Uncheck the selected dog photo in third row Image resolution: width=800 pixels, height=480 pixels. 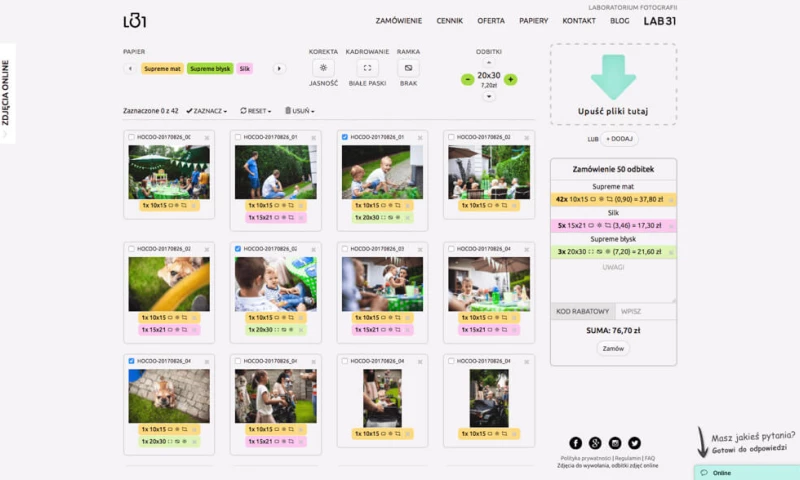(x=131, y=360)
